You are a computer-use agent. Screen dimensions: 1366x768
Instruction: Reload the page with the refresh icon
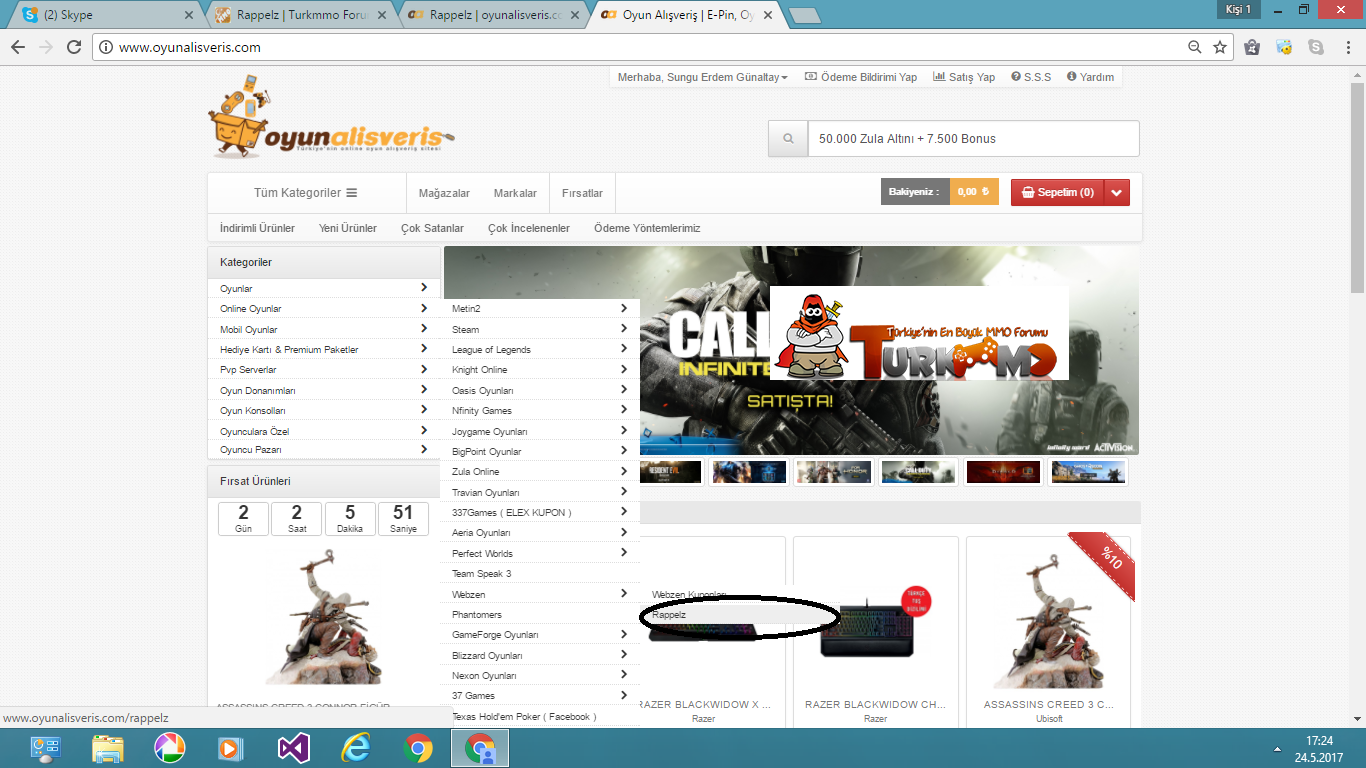coord(73,47)
